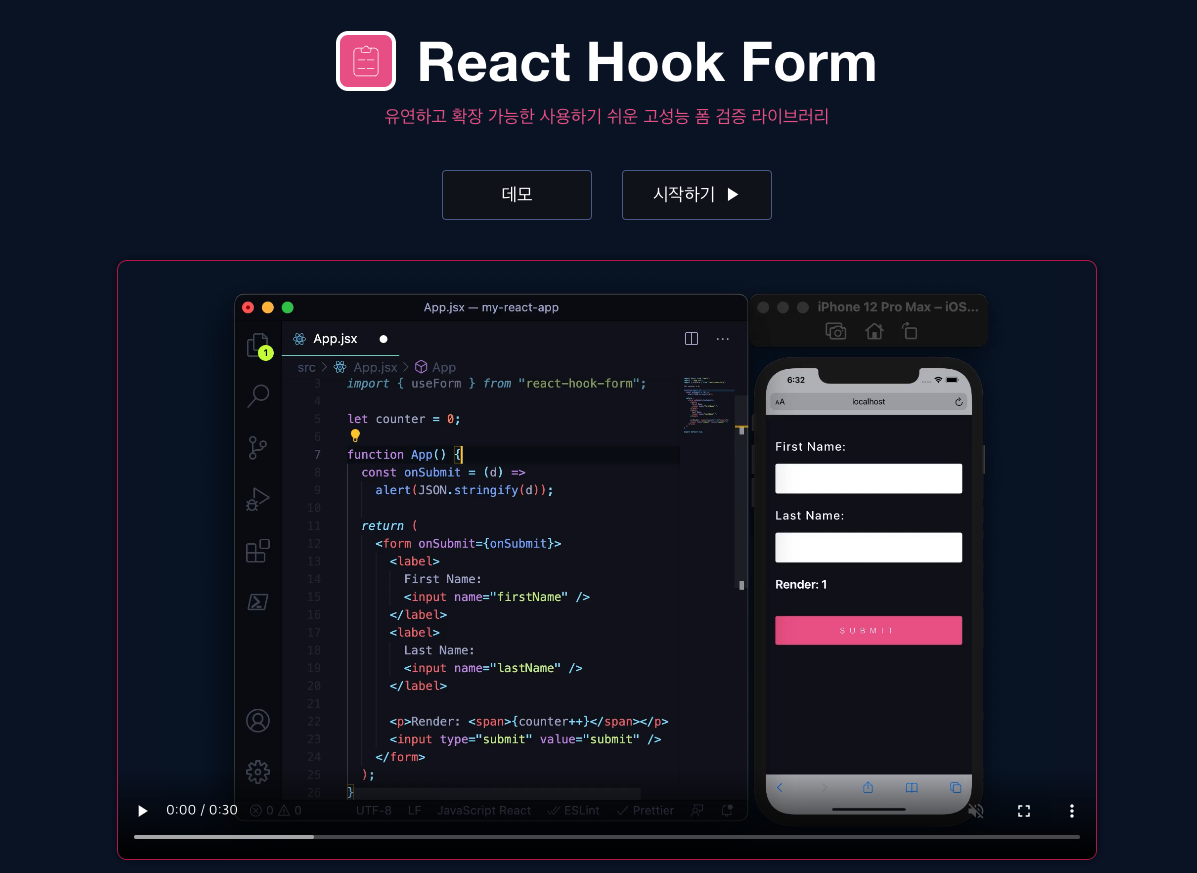1197x873 pixels.
Task: Open the Manage gear icon in VS Code
Action: point(258,772)
